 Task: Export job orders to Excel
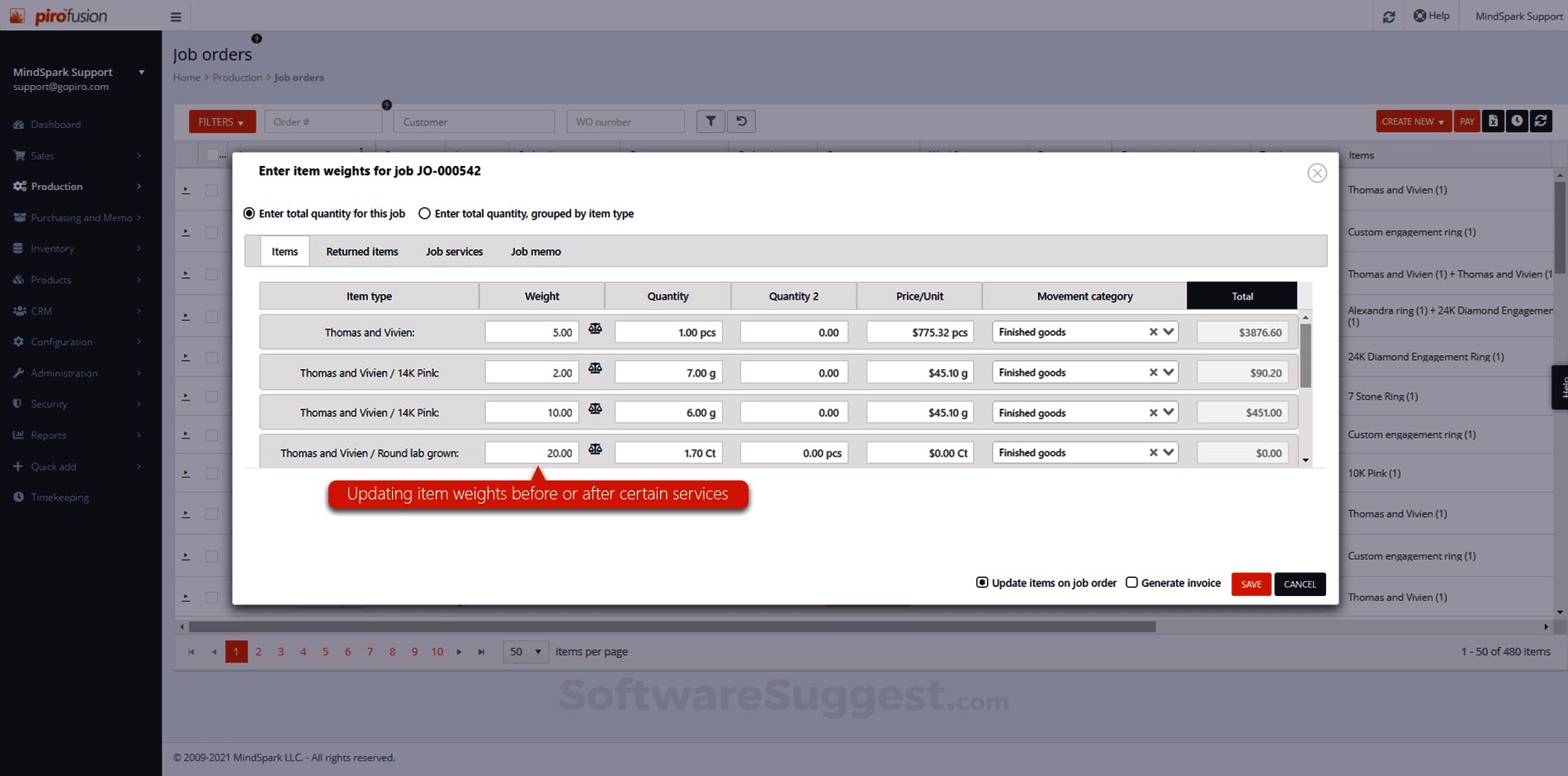pyautogui.click(x=1493, y=121)
